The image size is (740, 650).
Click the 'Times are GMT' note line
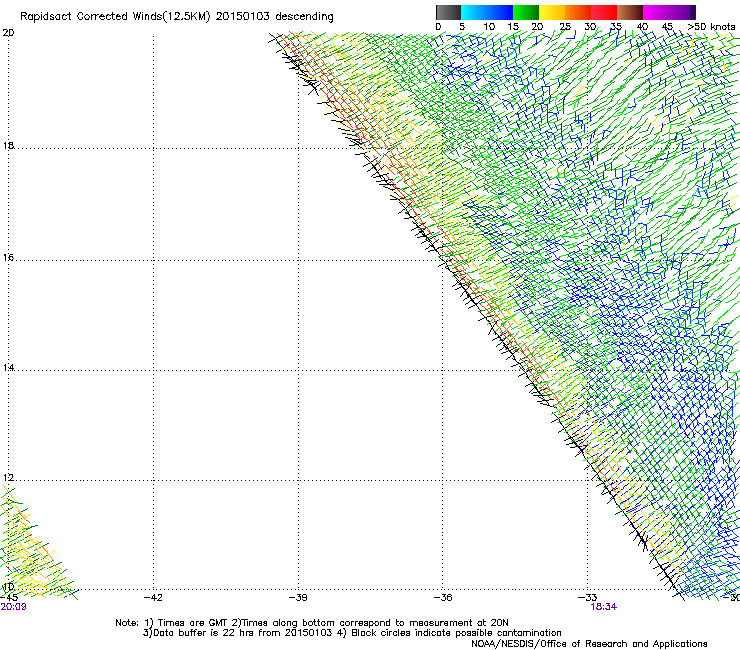coord(312,623)
